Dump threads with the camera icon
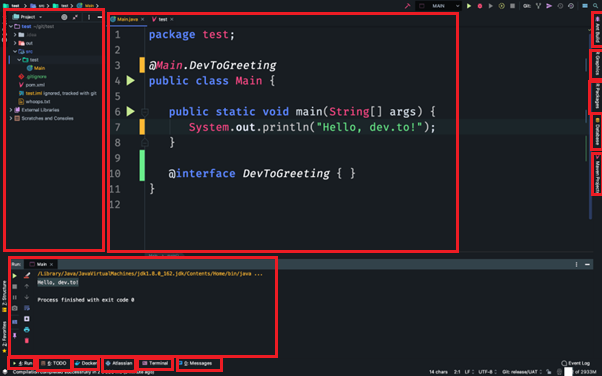 click(x=15, y=308)
